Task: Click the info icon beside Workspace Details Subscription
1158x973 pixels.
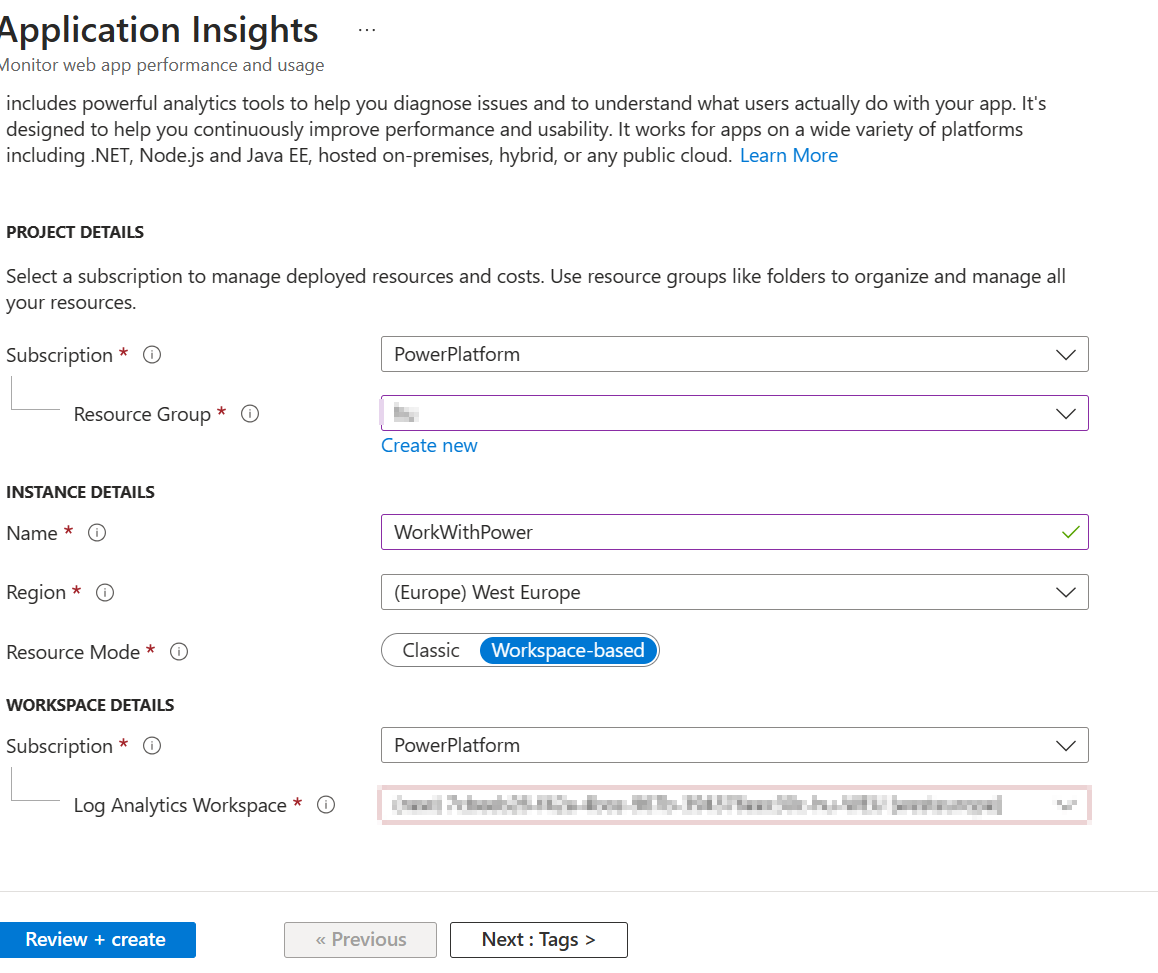Action: (151, 745)
